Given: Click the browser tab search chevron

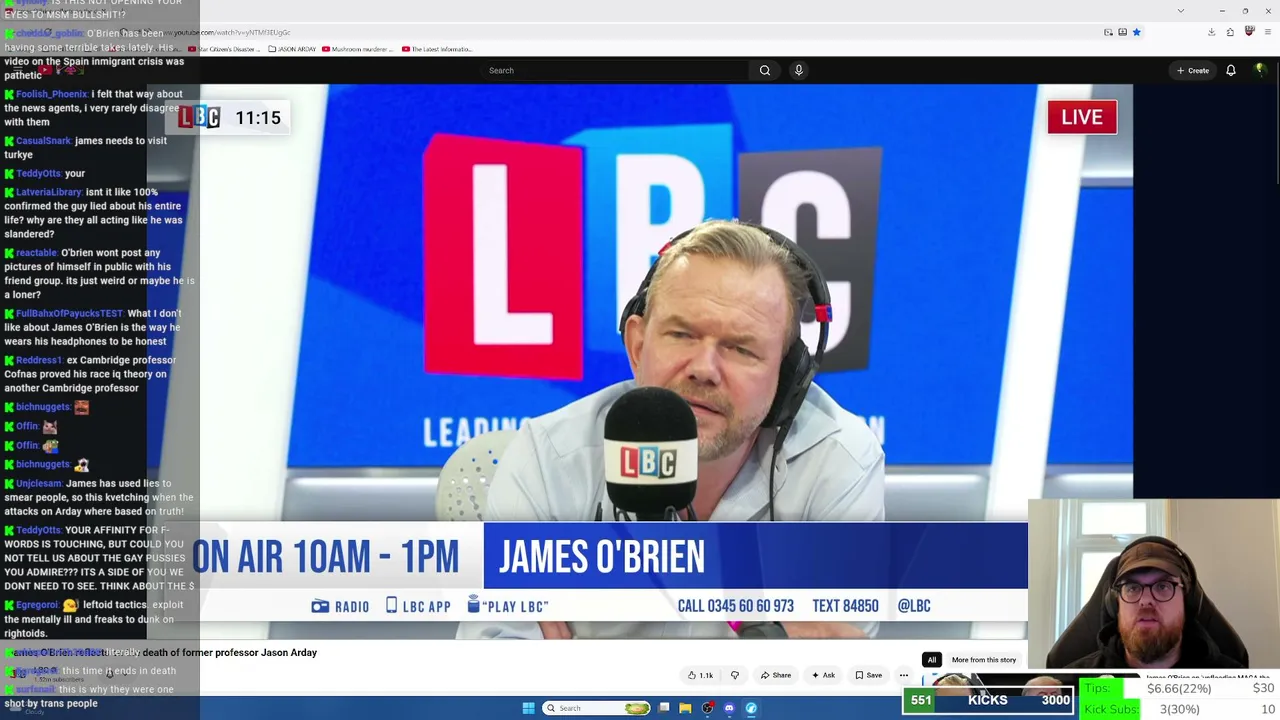Looking at the screenshot, I should pos(1180,11).
